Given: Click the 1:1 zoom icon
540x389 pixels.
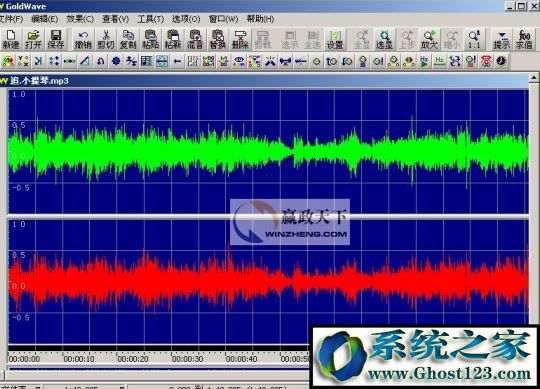Looking at the screenshot, I should [474, 39].
